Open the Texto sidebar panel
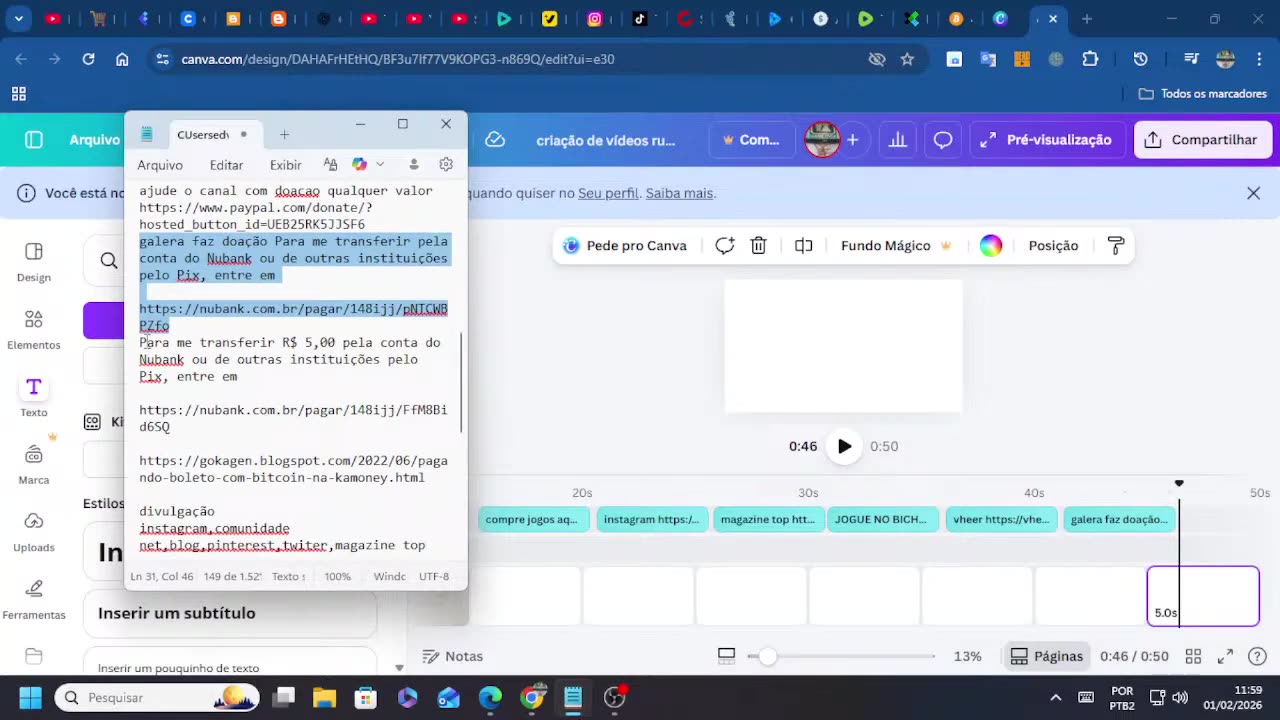Viewport: 1280px width, 720px height. [34, 397]
